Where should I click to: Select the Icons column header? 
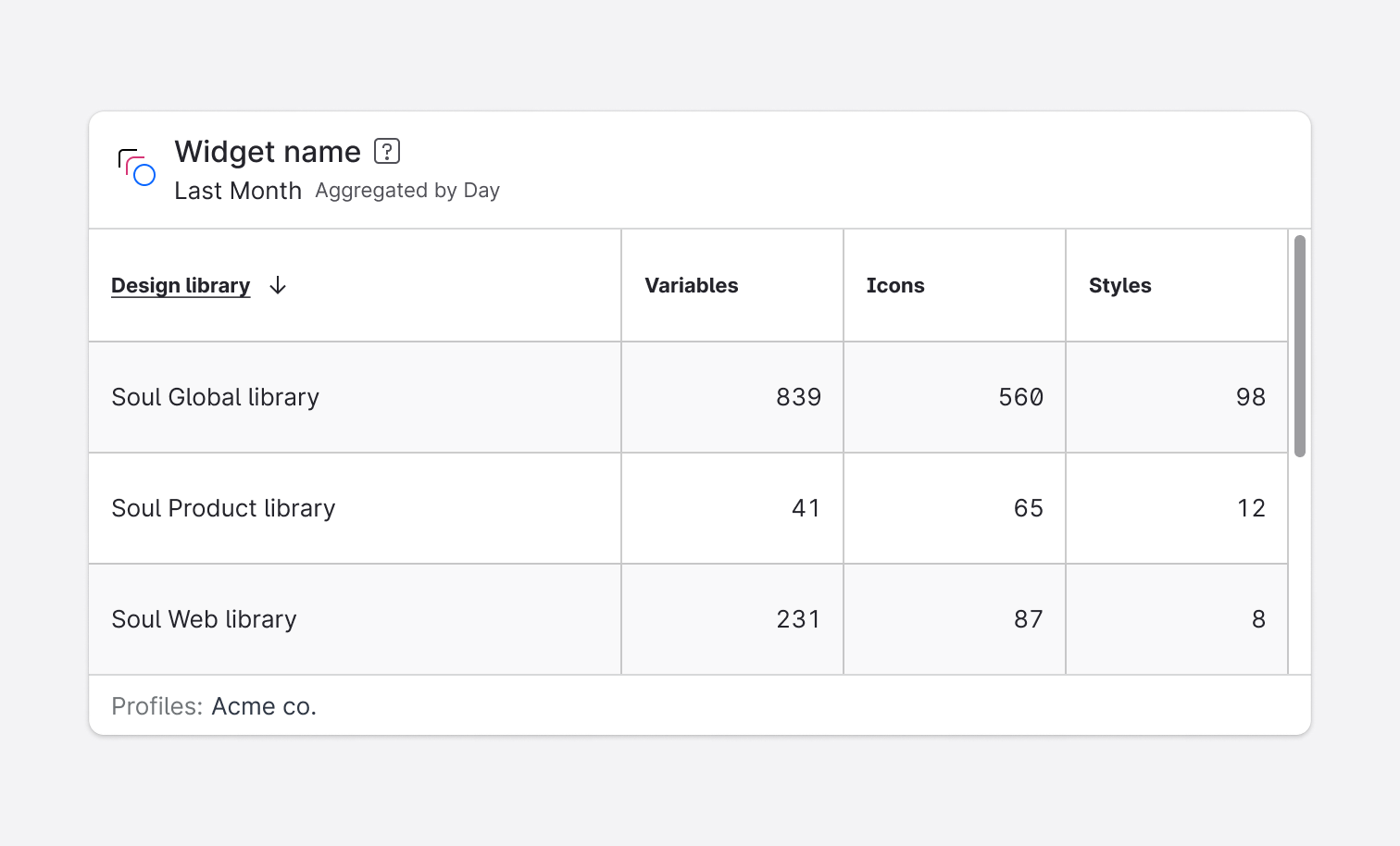click(x=895, y=285)
